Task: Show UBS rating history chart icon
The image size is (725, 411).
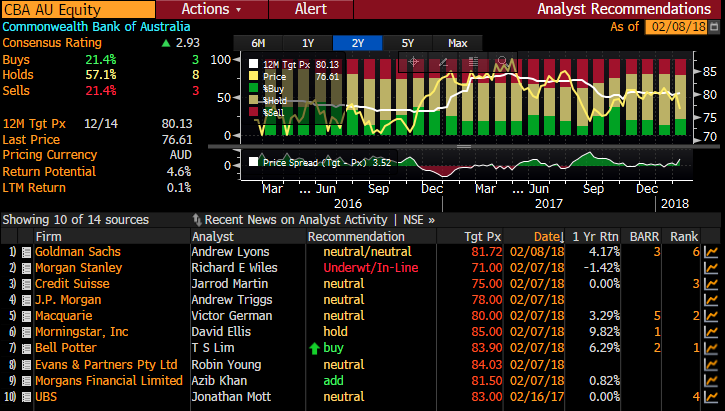Action: click(x=711, y=397)
